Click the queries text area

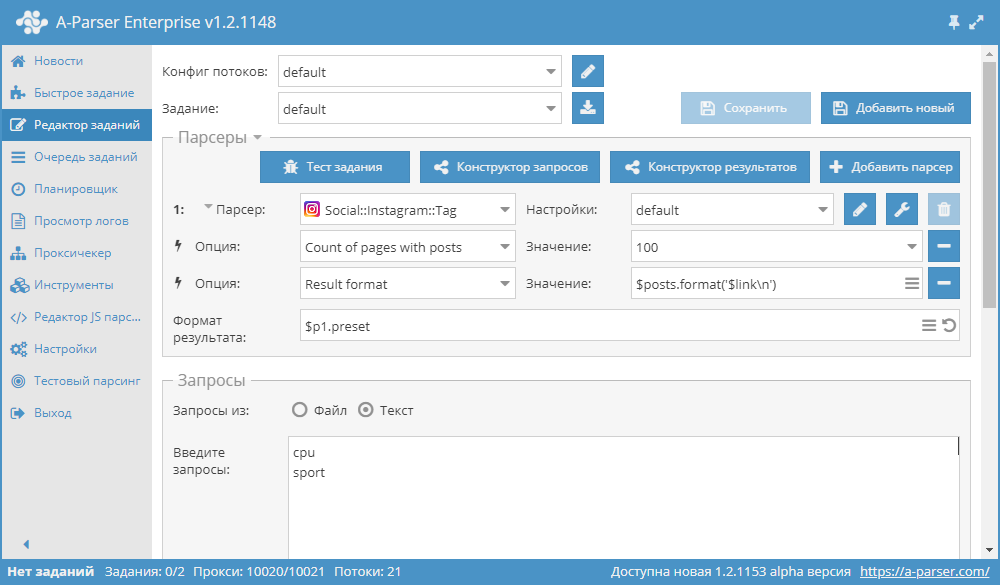[624, 498]
